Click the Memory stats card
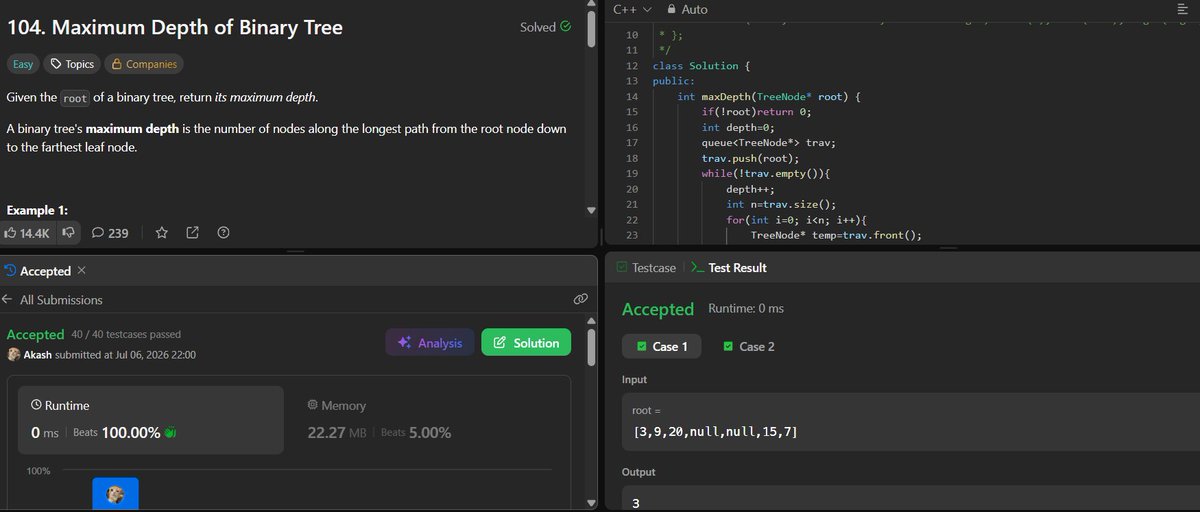This screenshot has width=1200, height=512. pyautogui.click(x=428, y=420)
